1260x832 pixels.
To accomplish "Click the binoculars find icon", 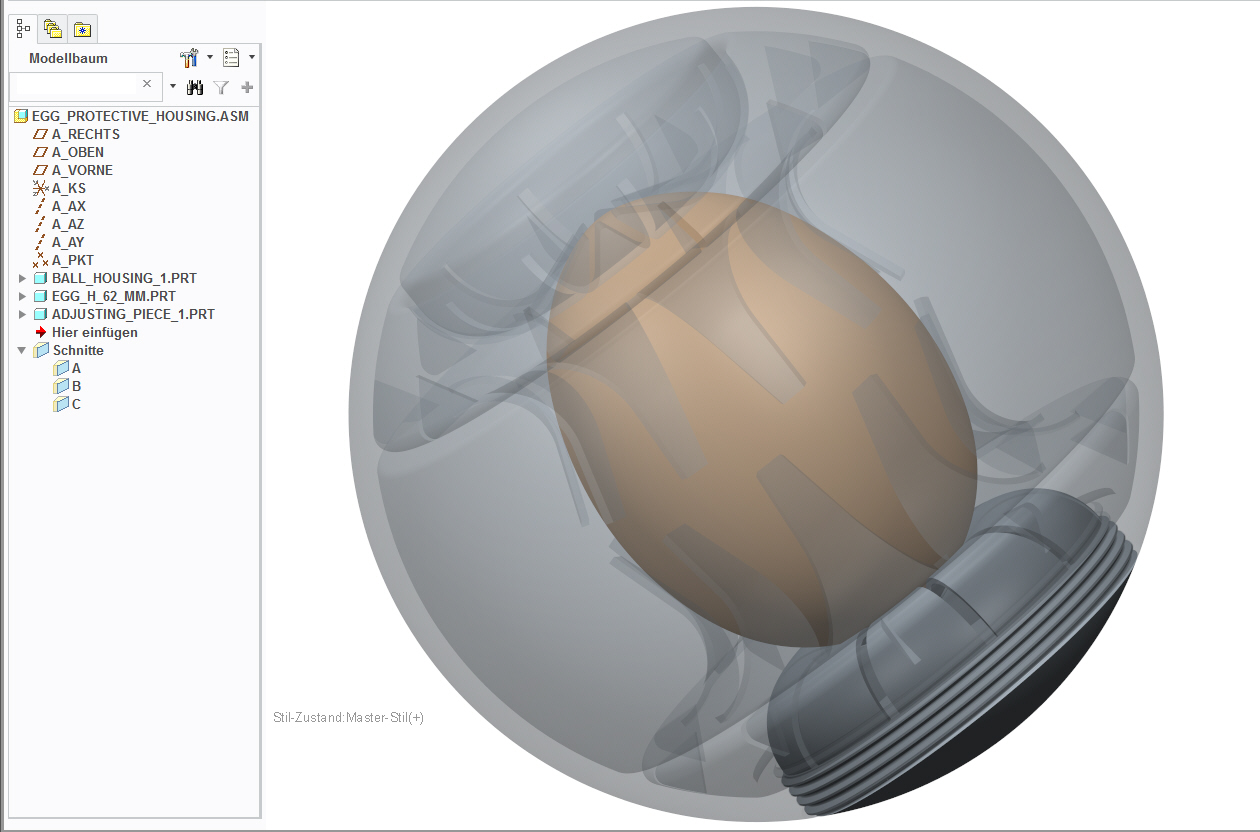I will tap(195, 87).
